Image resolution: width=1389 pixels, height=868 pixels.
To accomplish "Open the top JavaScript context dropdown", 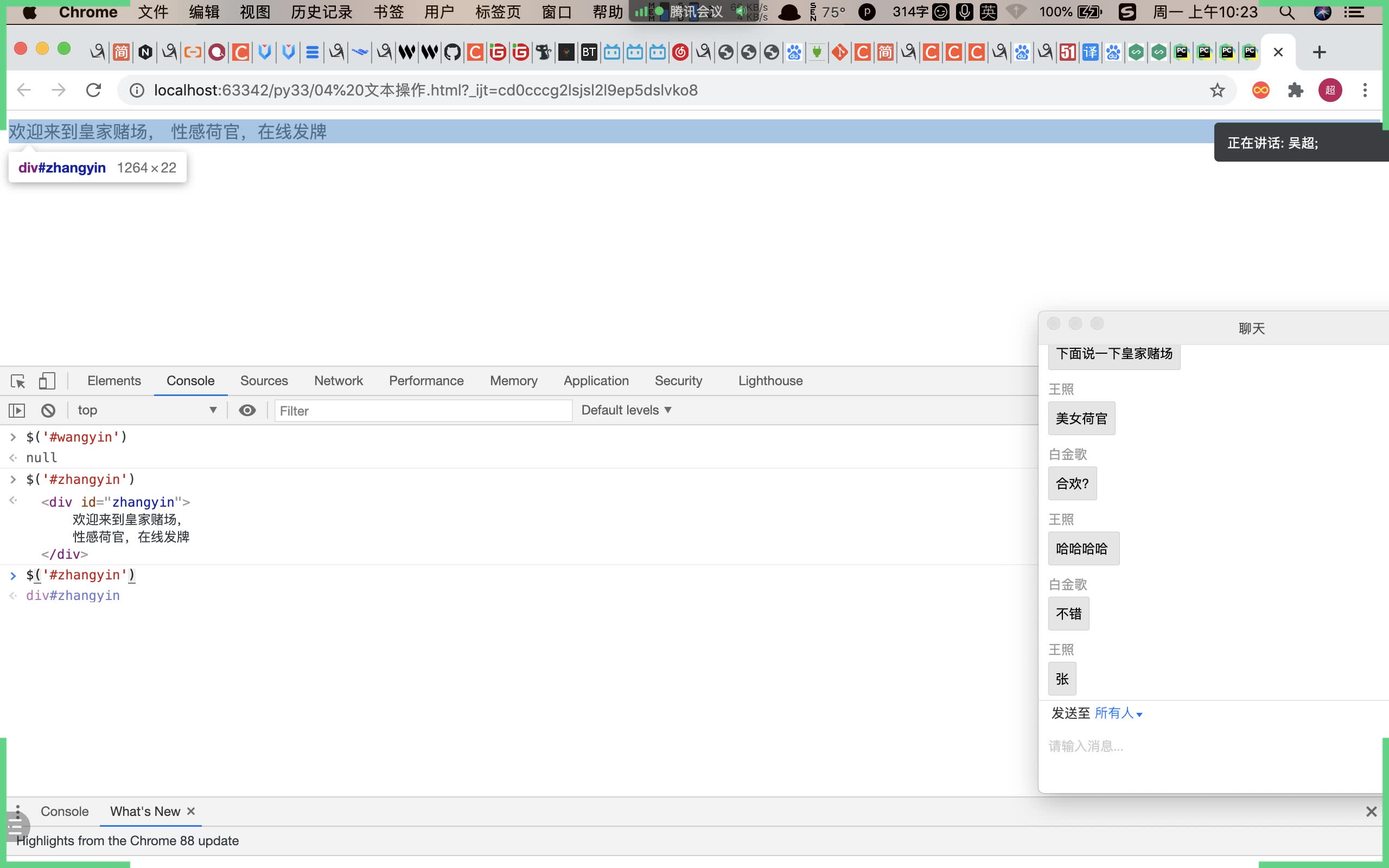I will tap(147, 411).
